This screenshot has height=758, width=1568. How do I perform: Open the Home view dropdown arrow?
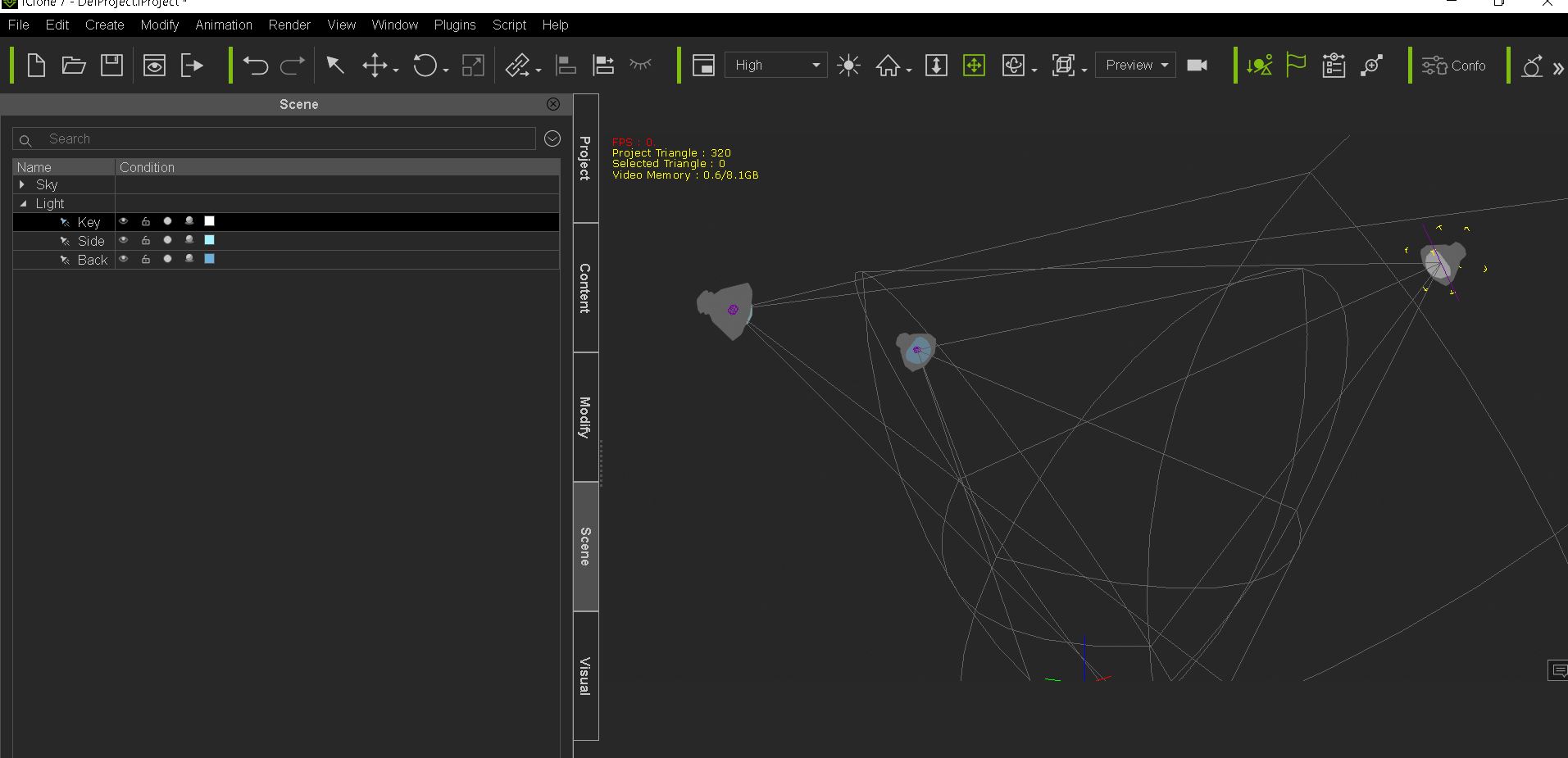[x=909, y=71]
